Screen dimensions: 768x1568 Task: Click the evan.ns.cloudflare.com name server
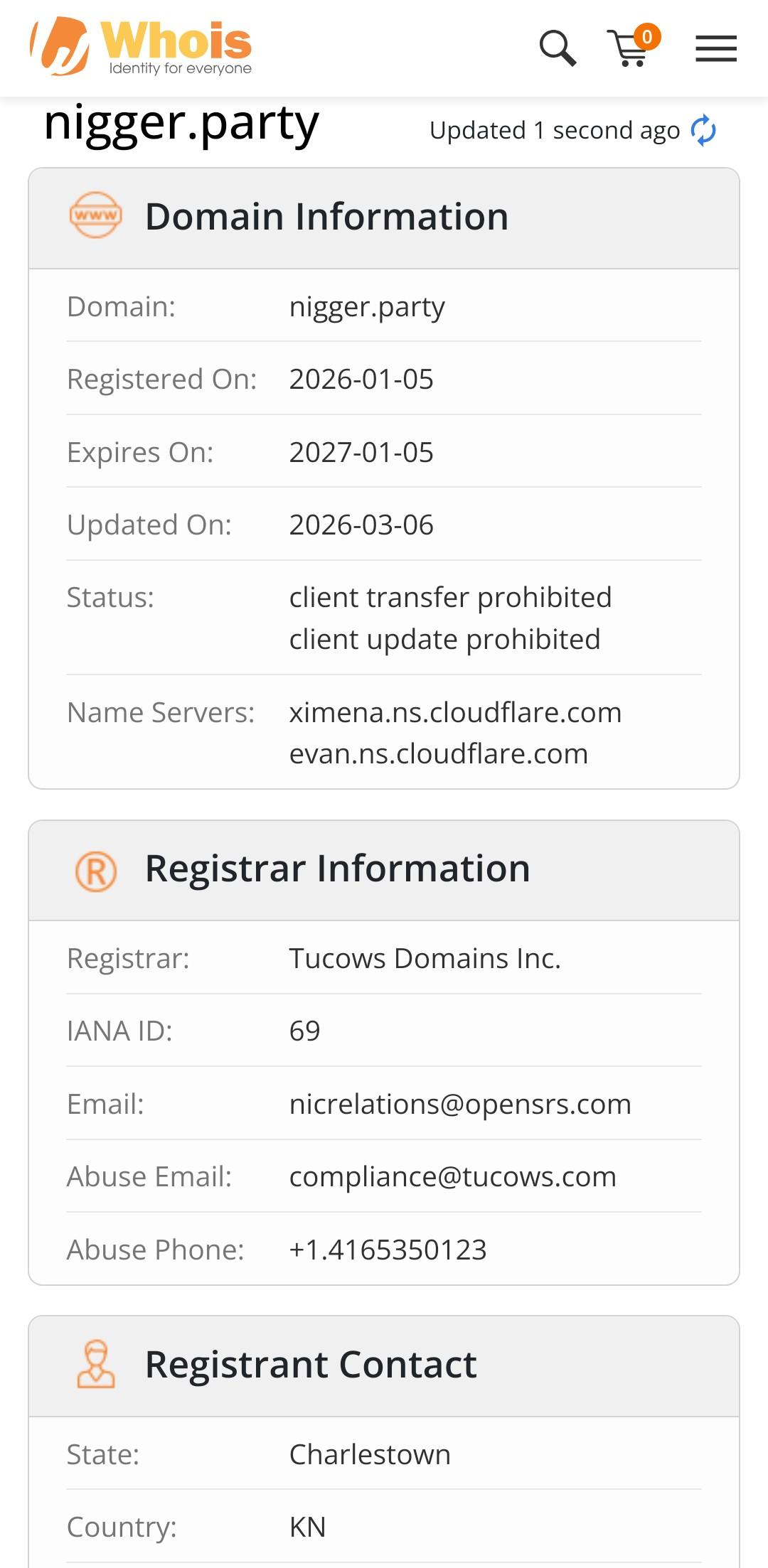tap(438, 753)
